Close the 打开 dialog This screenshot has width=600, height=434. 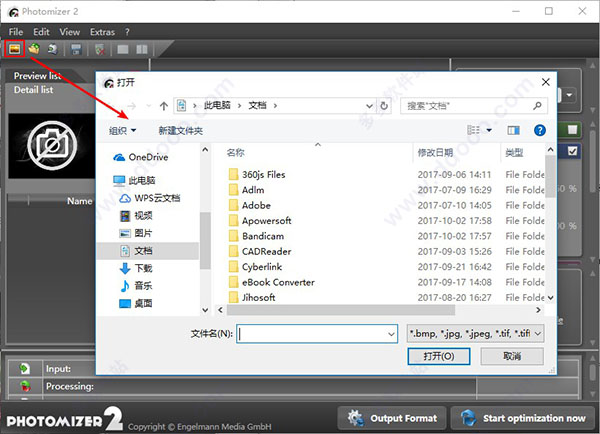(546, 82)
